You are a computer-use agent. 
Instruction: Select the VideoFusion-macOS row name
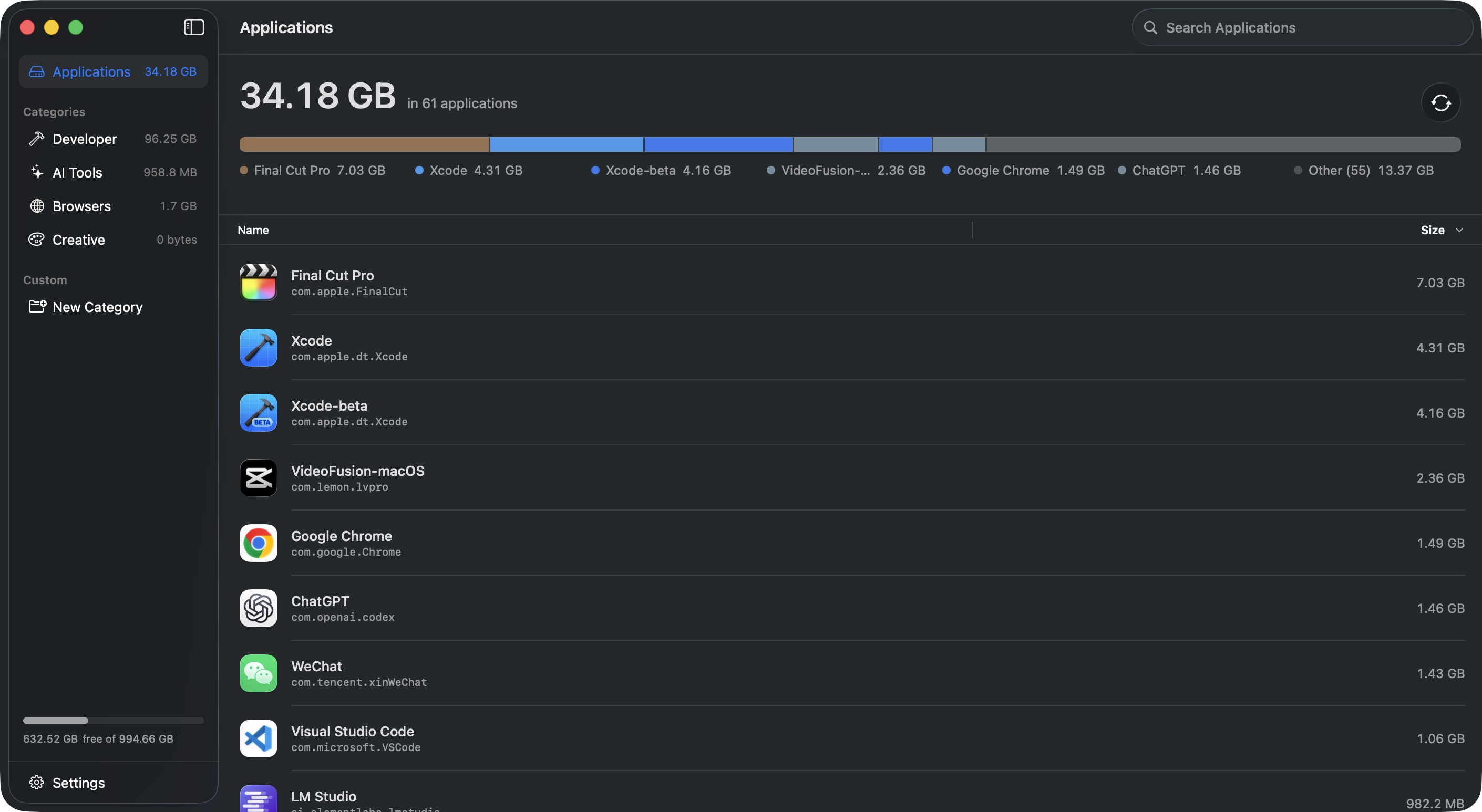click(358, 471)
